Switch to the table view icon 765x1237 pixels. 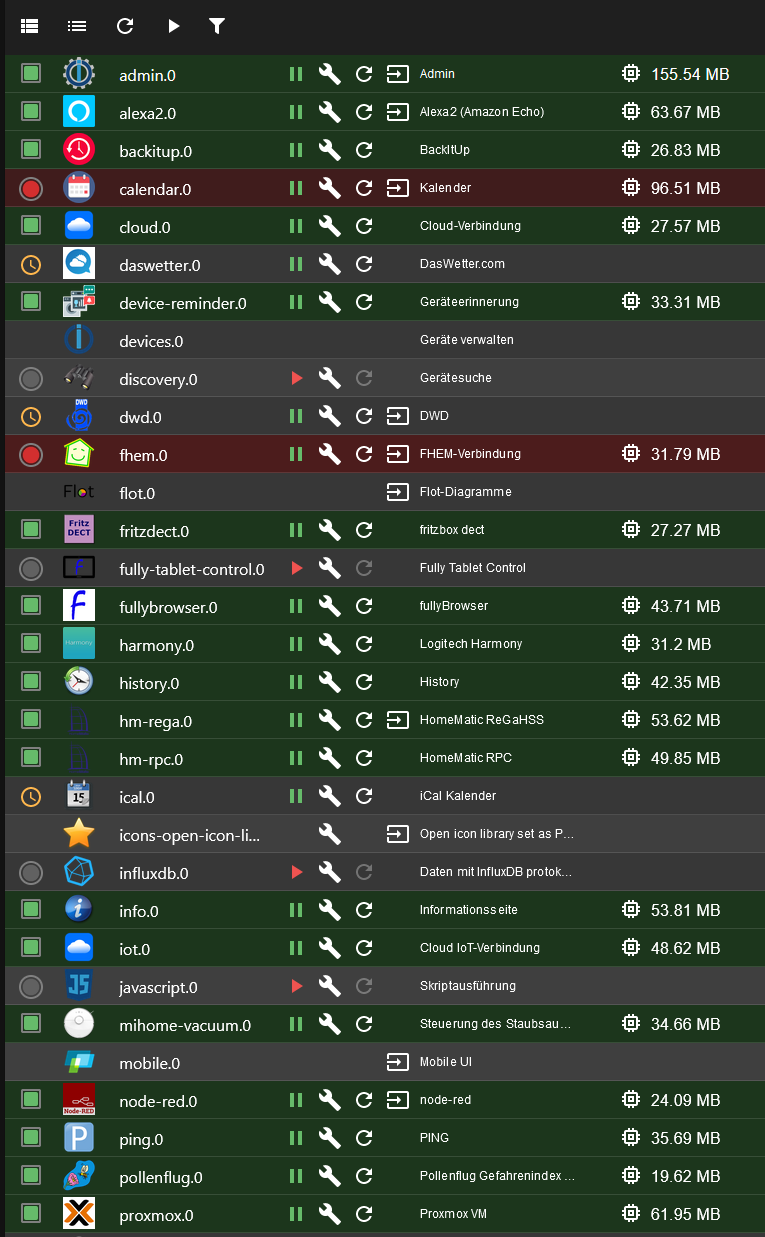30,26
